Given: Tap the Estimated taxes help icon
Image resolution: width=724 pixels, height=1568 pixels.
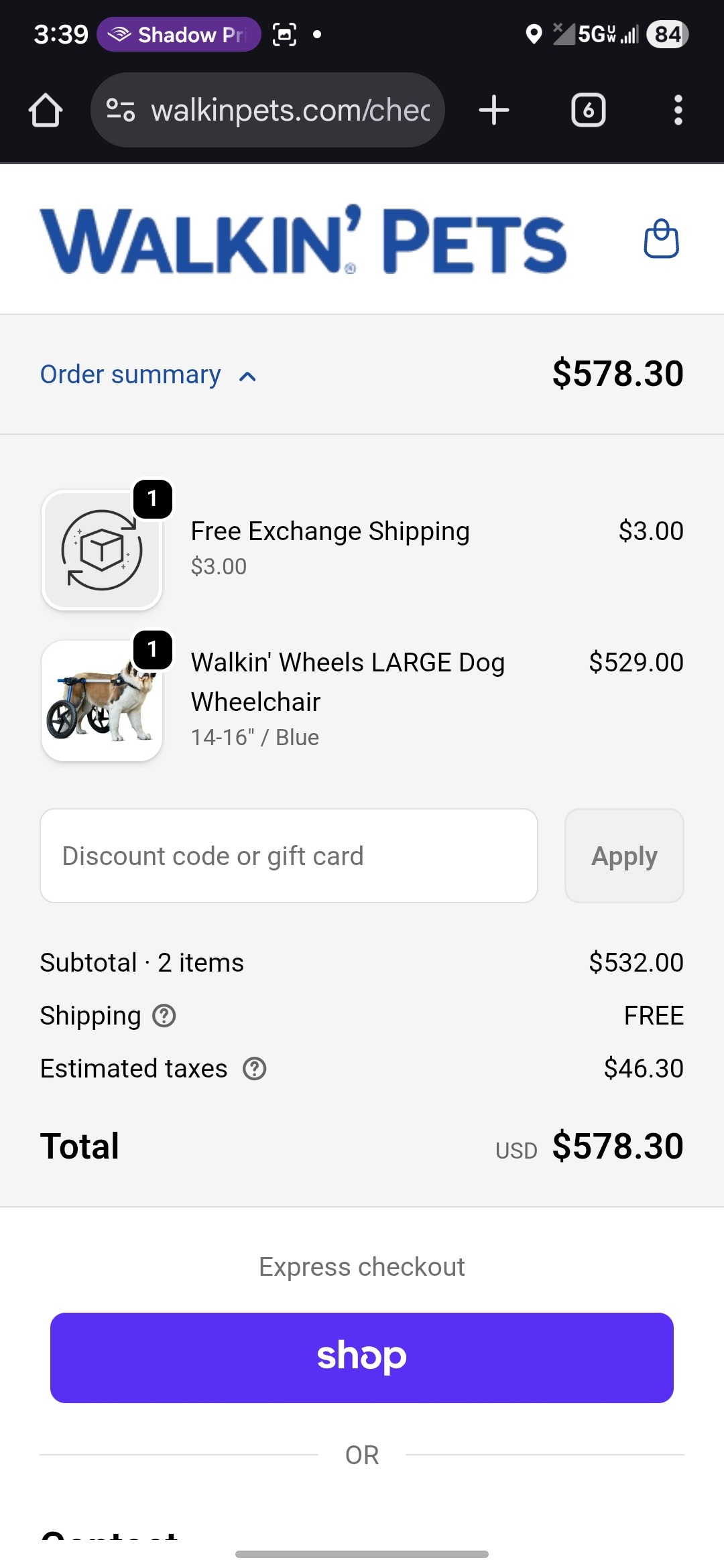Looking at the screenshot, I should 255,1069.
